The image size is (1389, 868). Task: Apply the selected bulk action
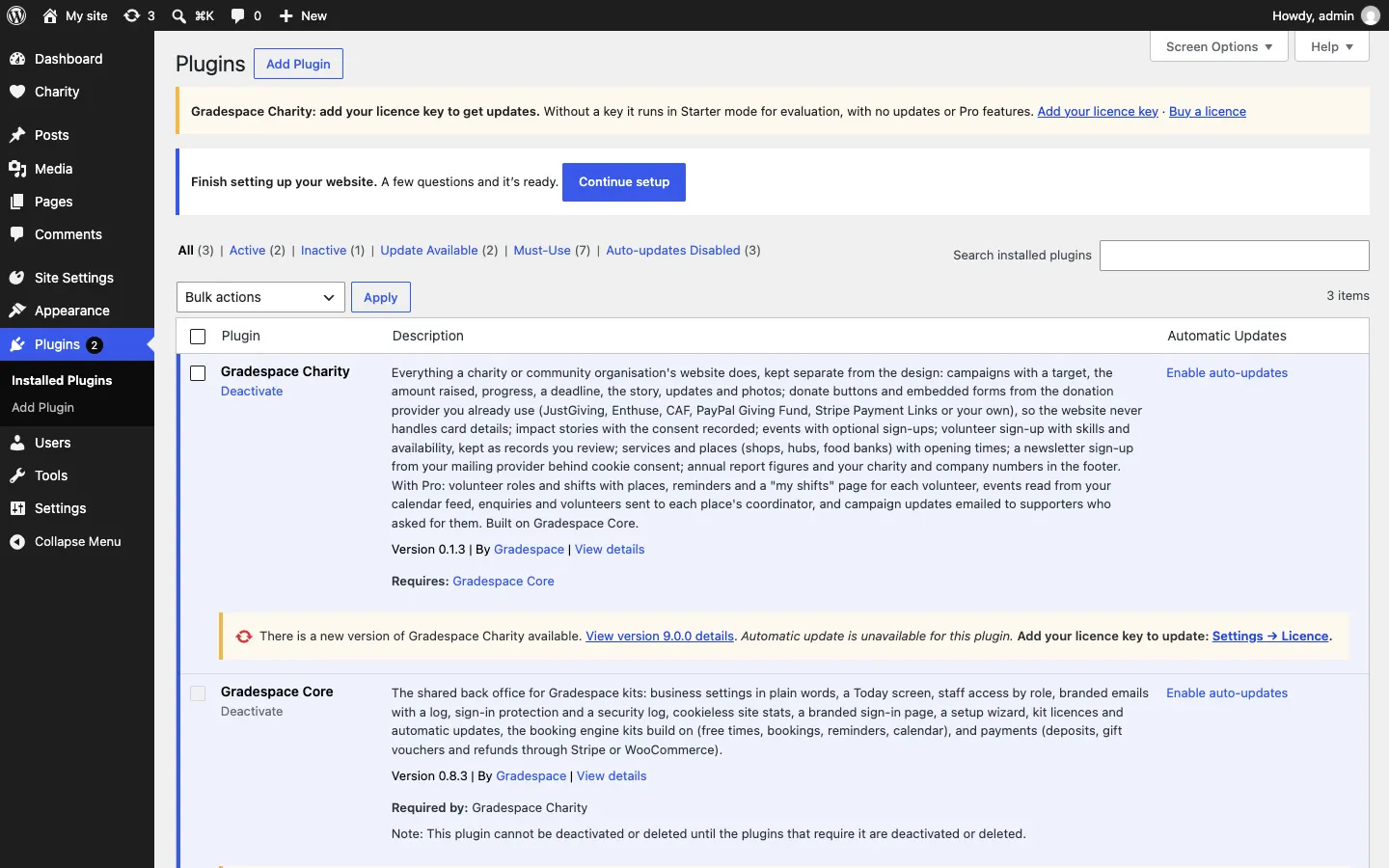[381, 297]
